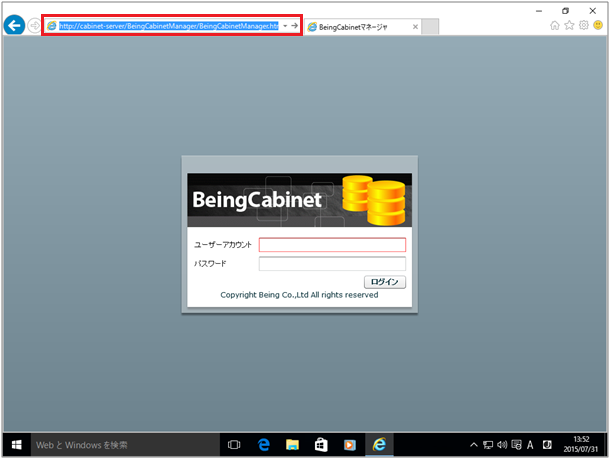Open the Windows Start menu
Screen dimensions: 611x459
pos(16,445)
